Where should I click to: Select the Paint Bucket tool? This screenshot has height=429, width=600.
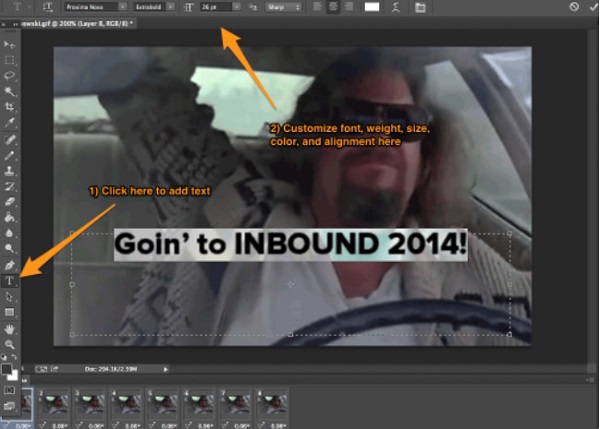(x=9, y=217)
